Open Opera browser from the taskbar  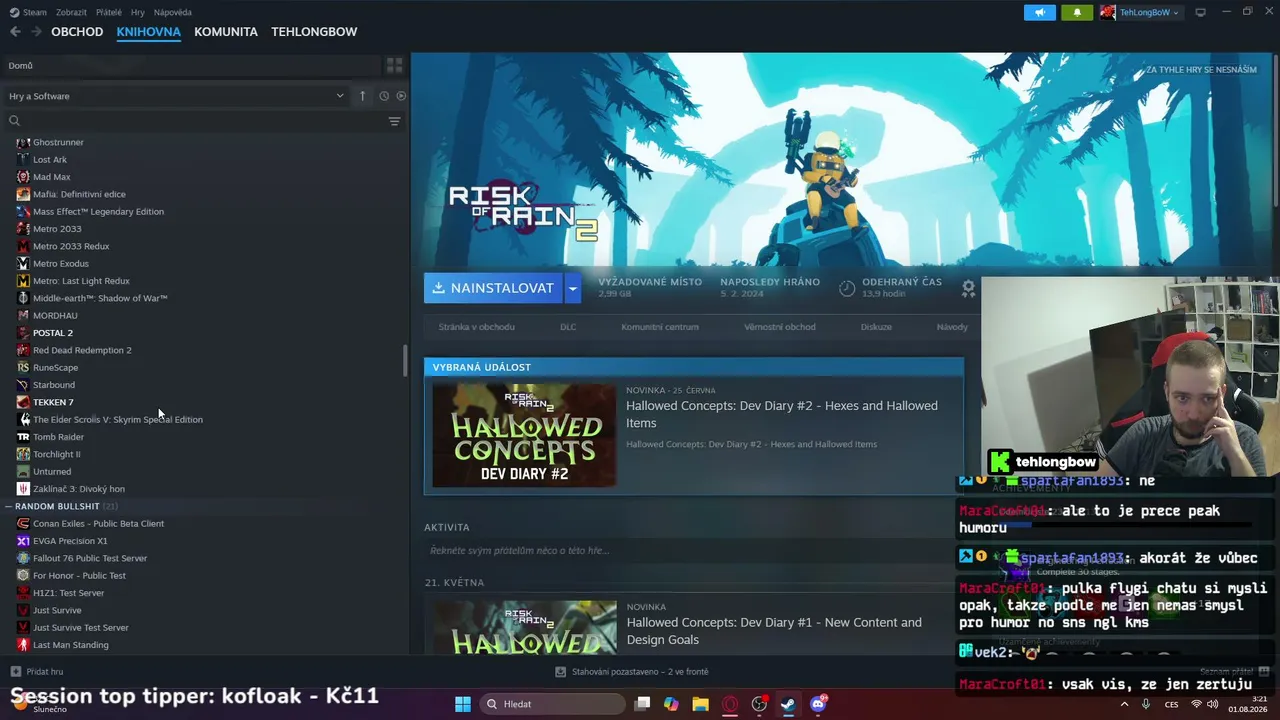[x=730, y=704]
